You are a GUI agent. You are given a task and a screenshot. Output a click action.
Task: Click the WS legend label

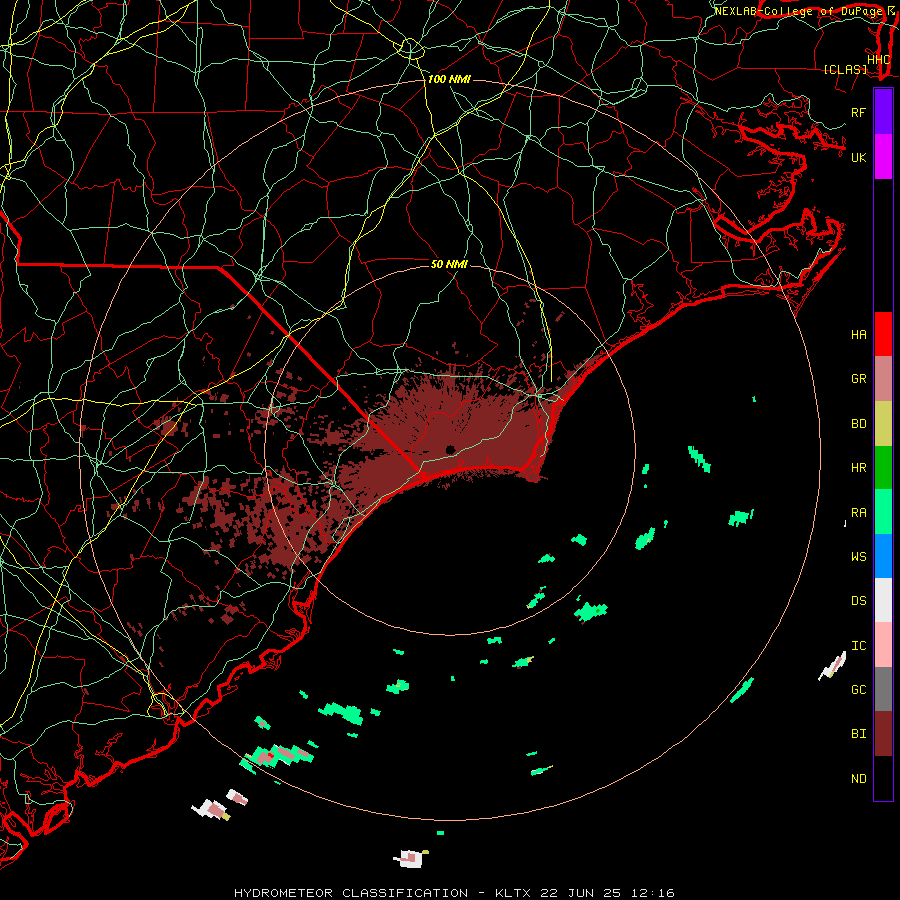click(858, 557)
